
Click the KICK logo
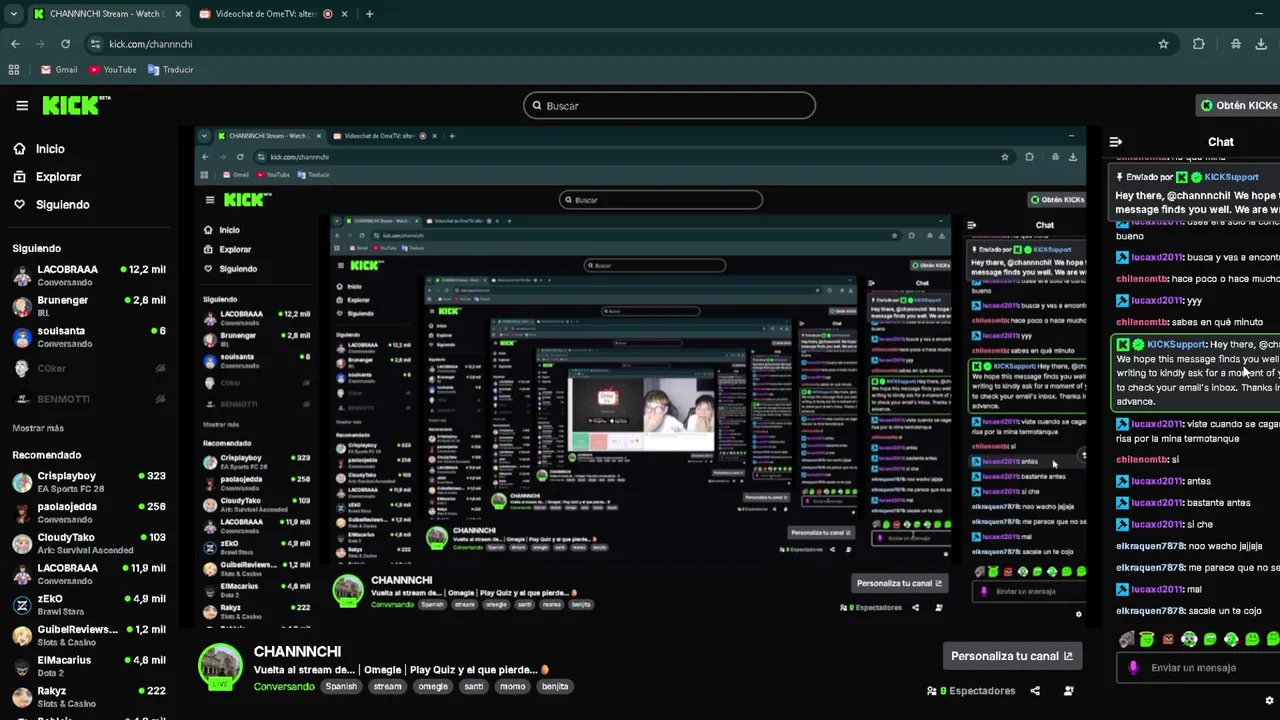(76, 105)
